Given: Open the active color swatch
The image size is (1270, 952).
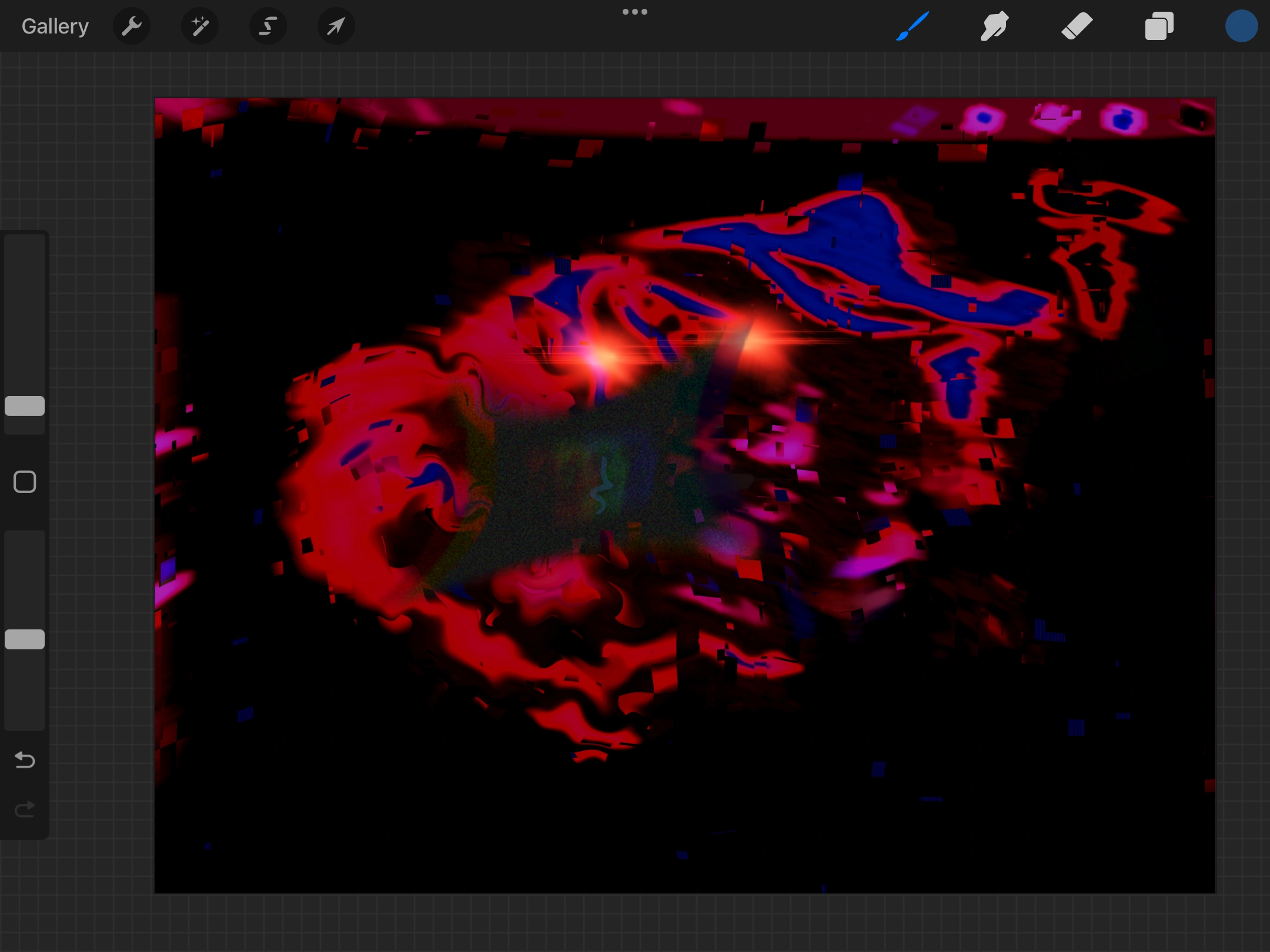Looking at the screenshot, I should [1241, 26].
